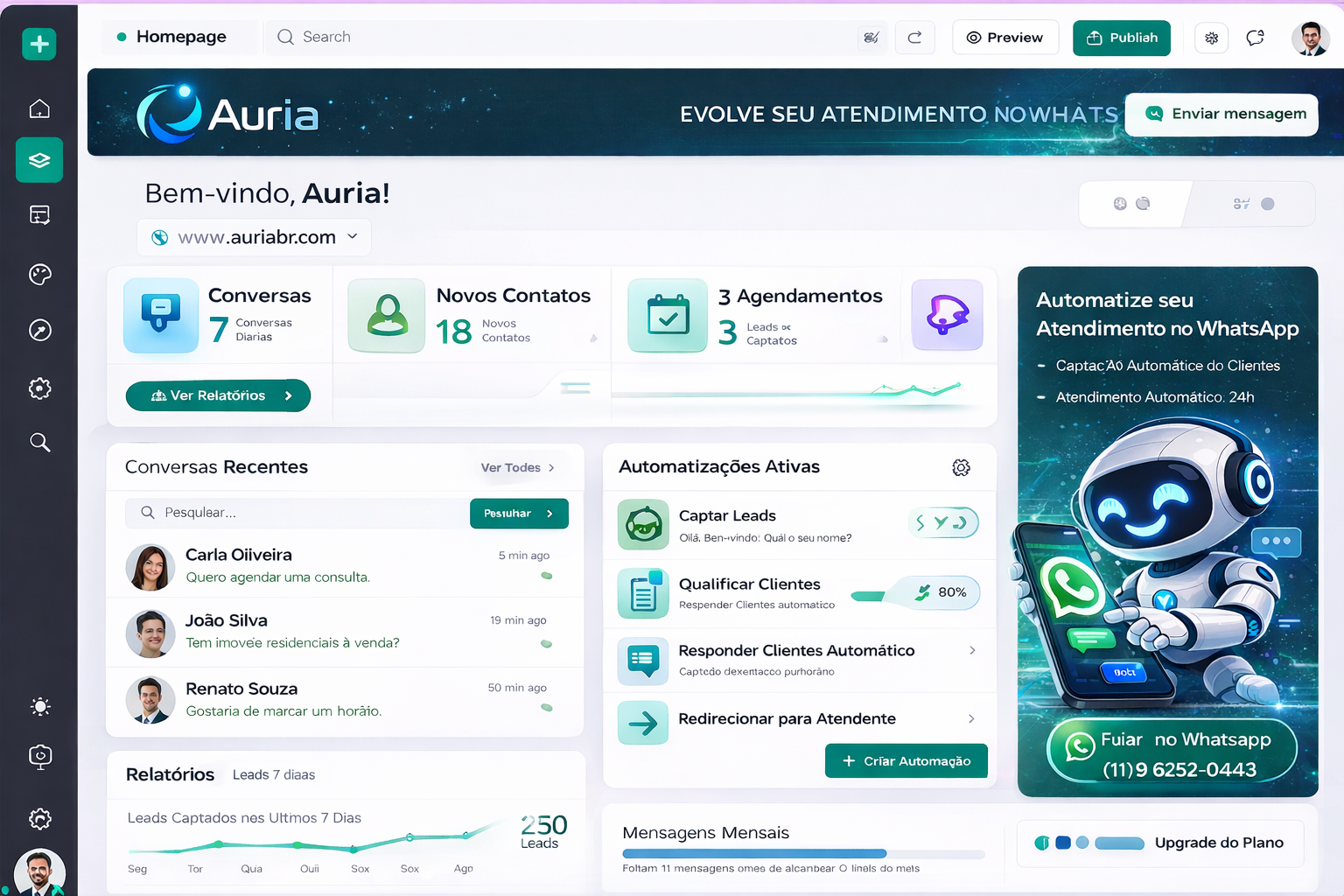Switch the view toggle right of welcome header
1344x896 pixels.
(x=1253, y=204)
